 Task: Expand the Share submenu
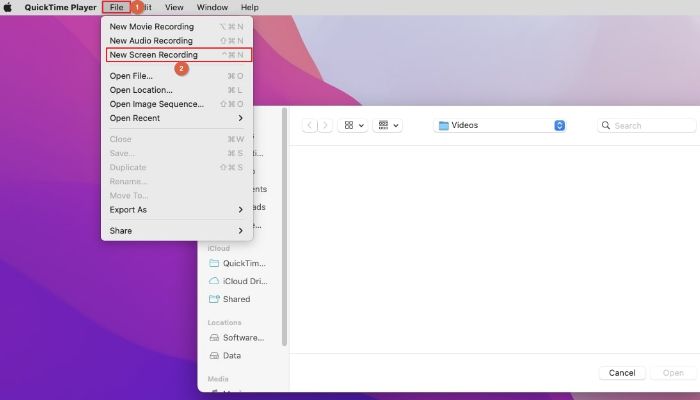(177, 231)
